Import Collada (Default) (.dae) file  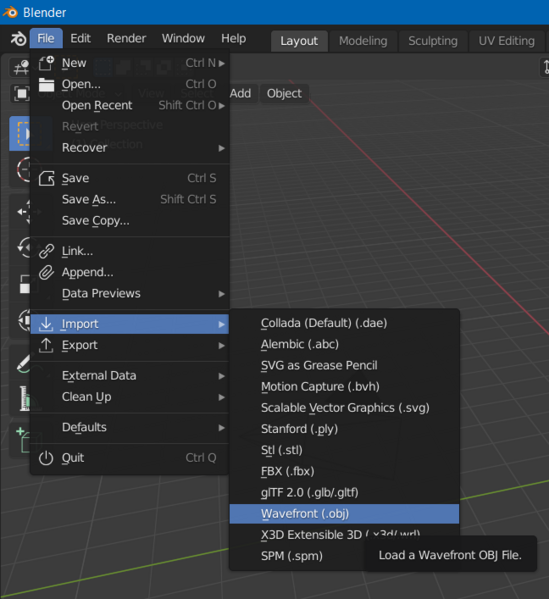(x=344, y=324)
